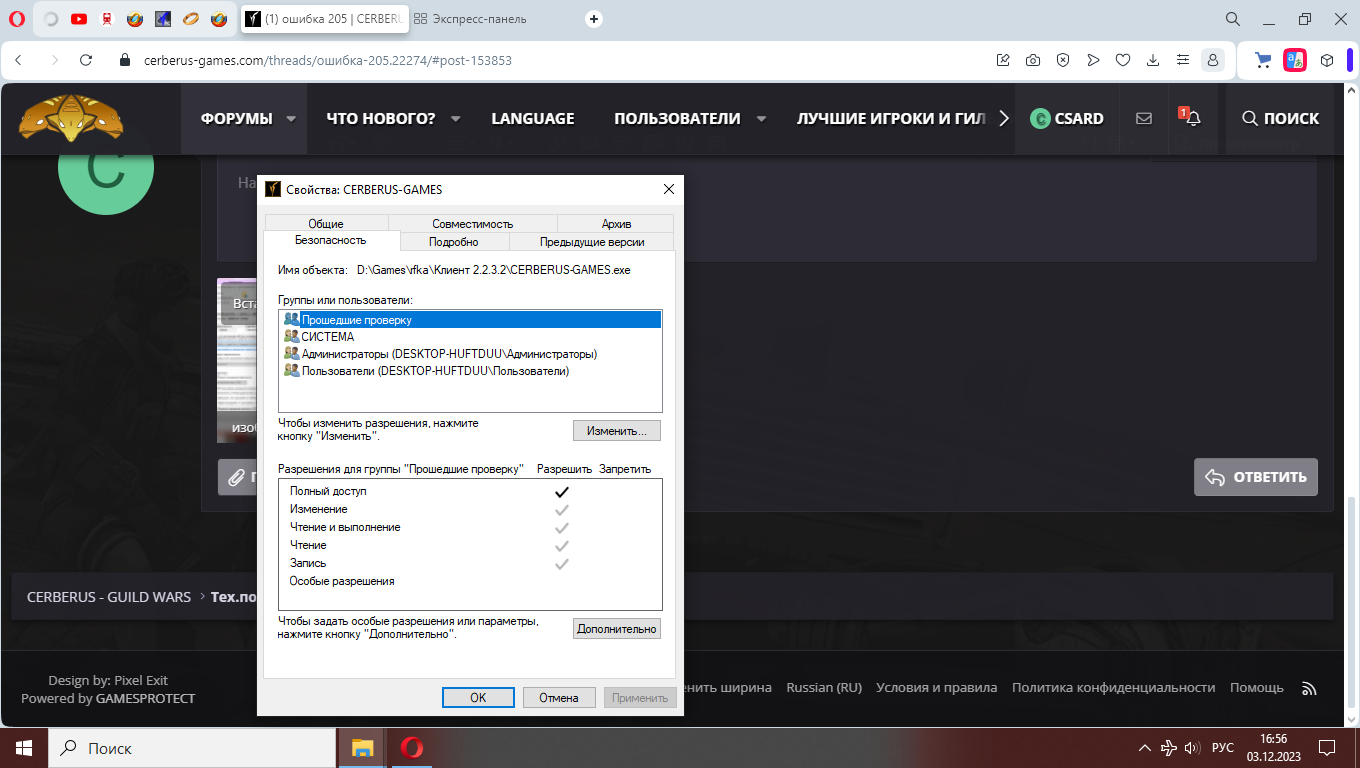Open the browser profile icon
This screenshot has width=1360, height=768.
click(x=1213, y=60)
